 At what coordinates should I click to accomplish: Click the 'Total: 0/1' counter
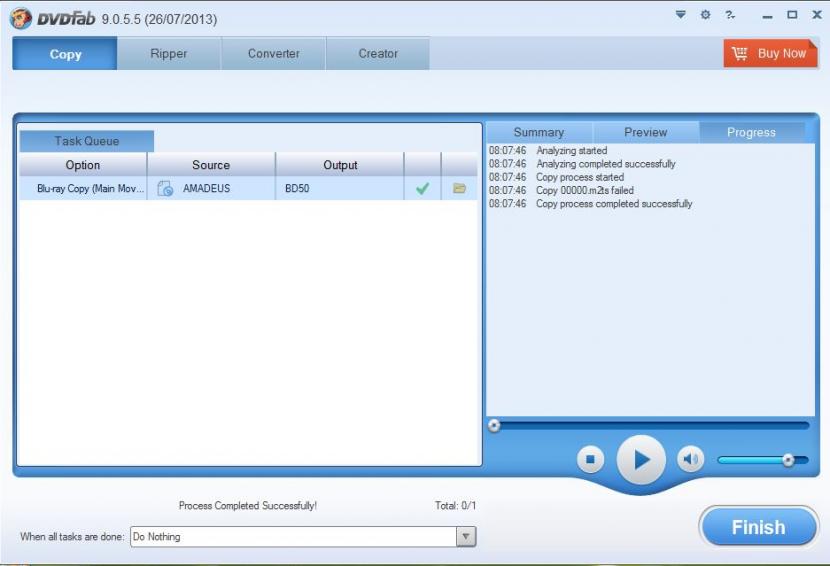coord(455,506)
